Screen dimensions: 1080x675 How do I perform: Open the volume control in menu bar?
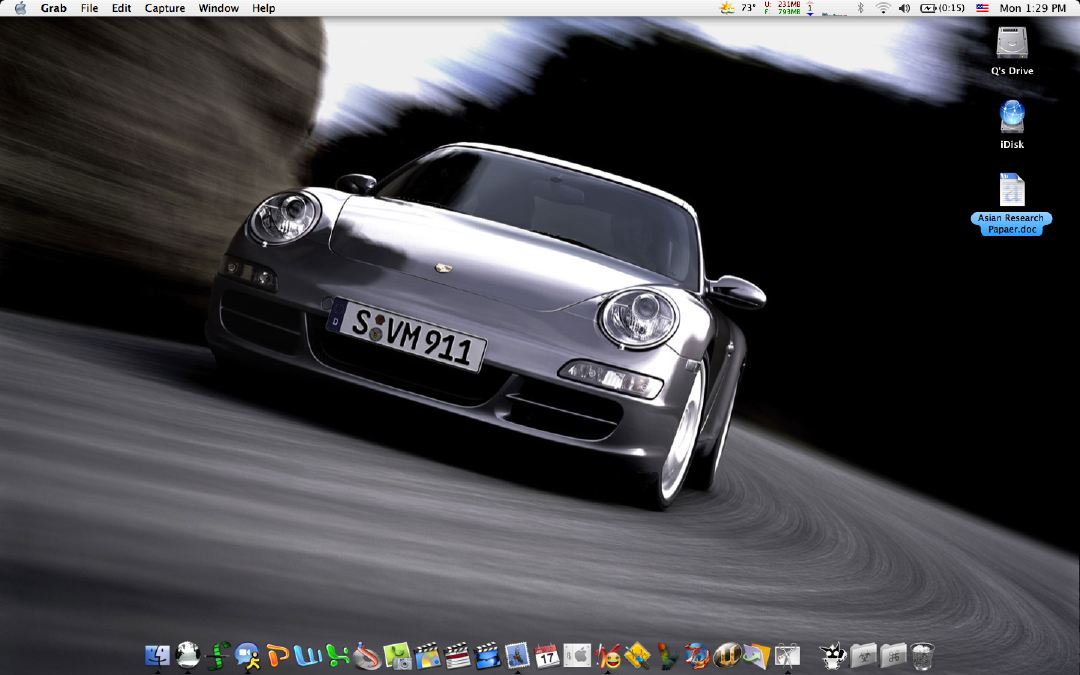point(905,8)
